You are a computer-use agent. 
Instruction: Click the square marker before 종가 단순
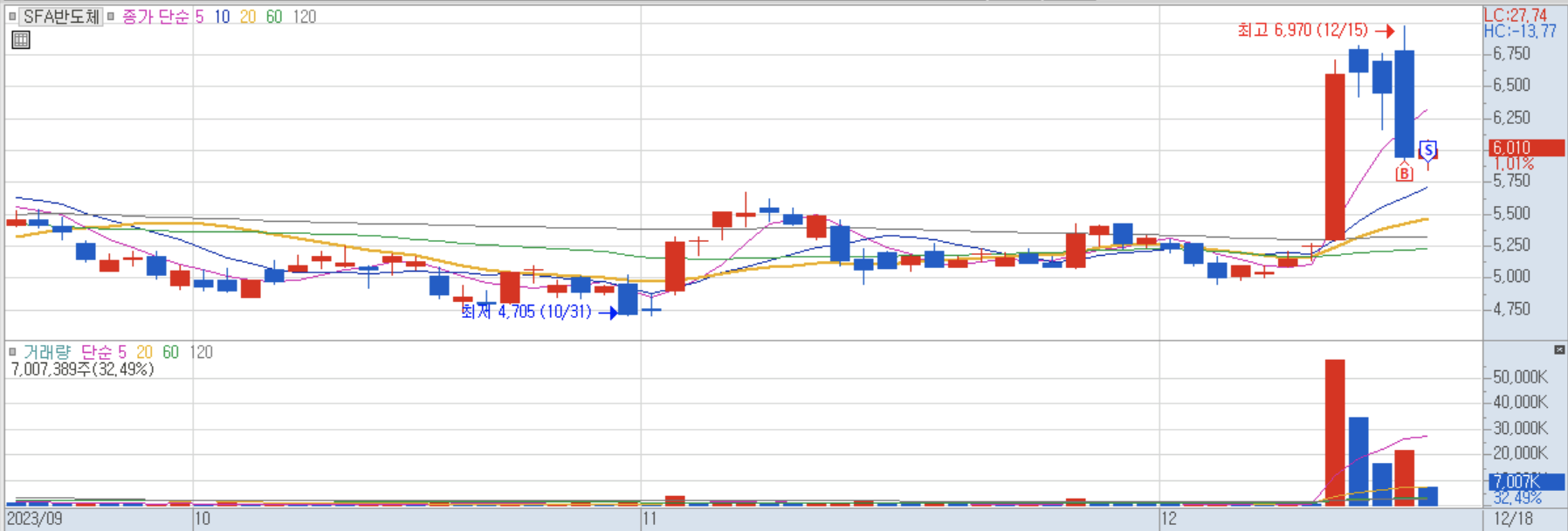point(111,17)
